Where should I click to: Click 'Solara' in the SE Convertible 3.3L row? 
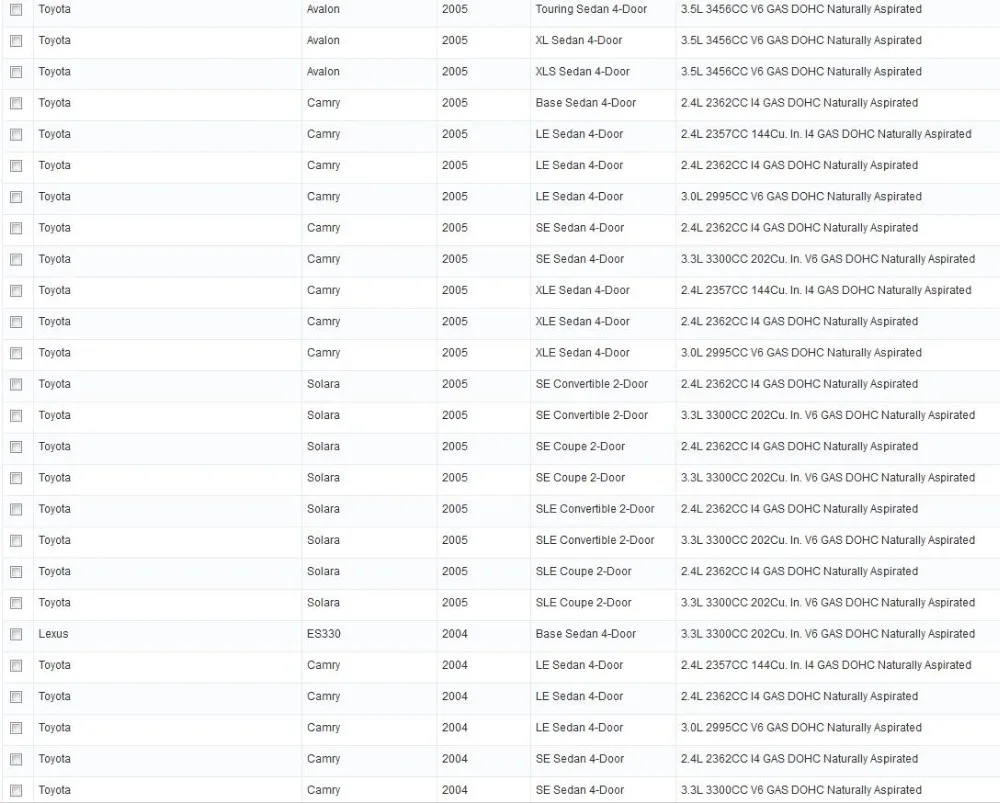[323, 415]
